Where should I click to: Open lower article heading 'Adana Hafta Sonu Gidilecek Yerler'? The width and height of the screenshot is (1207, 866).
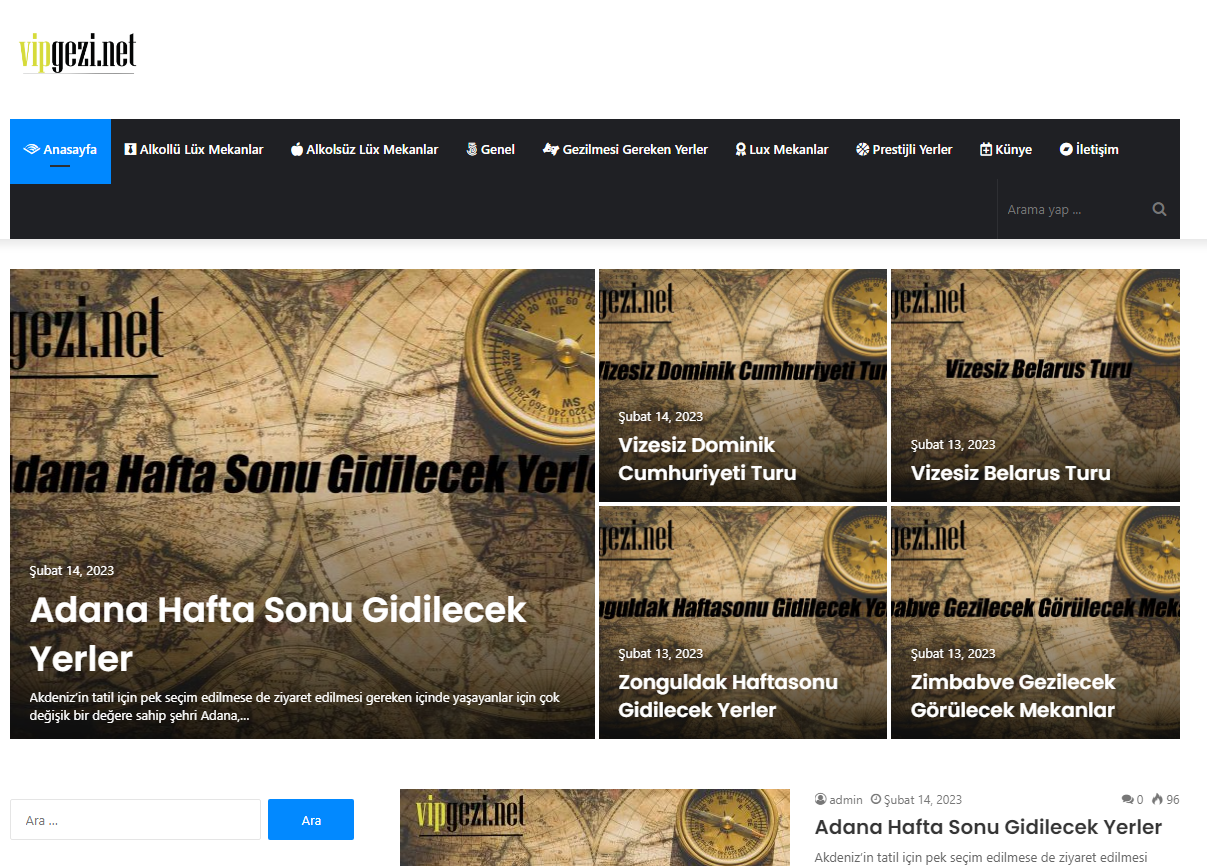click(988, 827)
